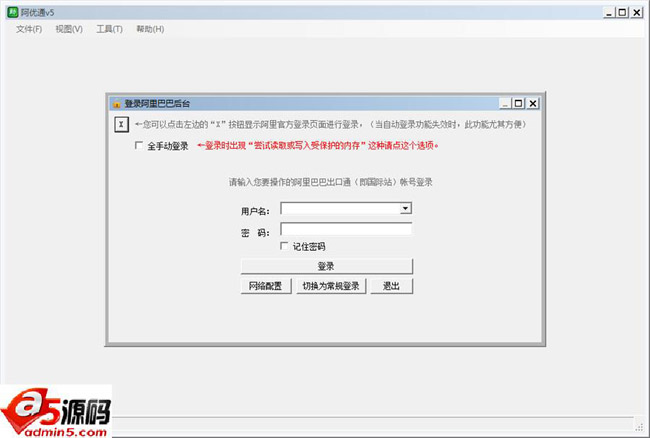Focus the 密码 input field
Screen dimensions: 650x438
[346, 229]
